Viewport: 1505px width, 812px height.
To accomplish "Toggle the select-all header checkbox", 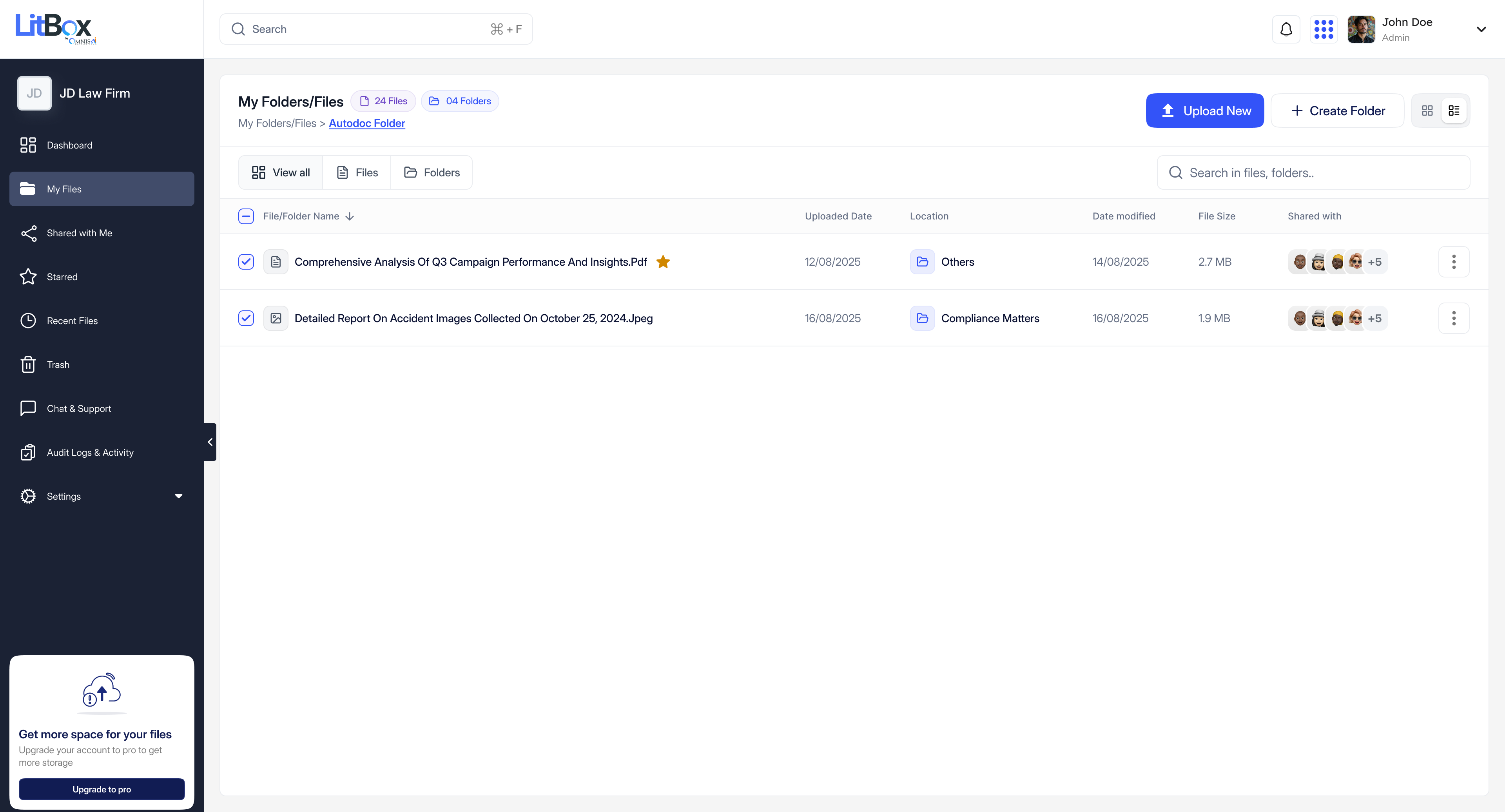I will pos(246,216).
